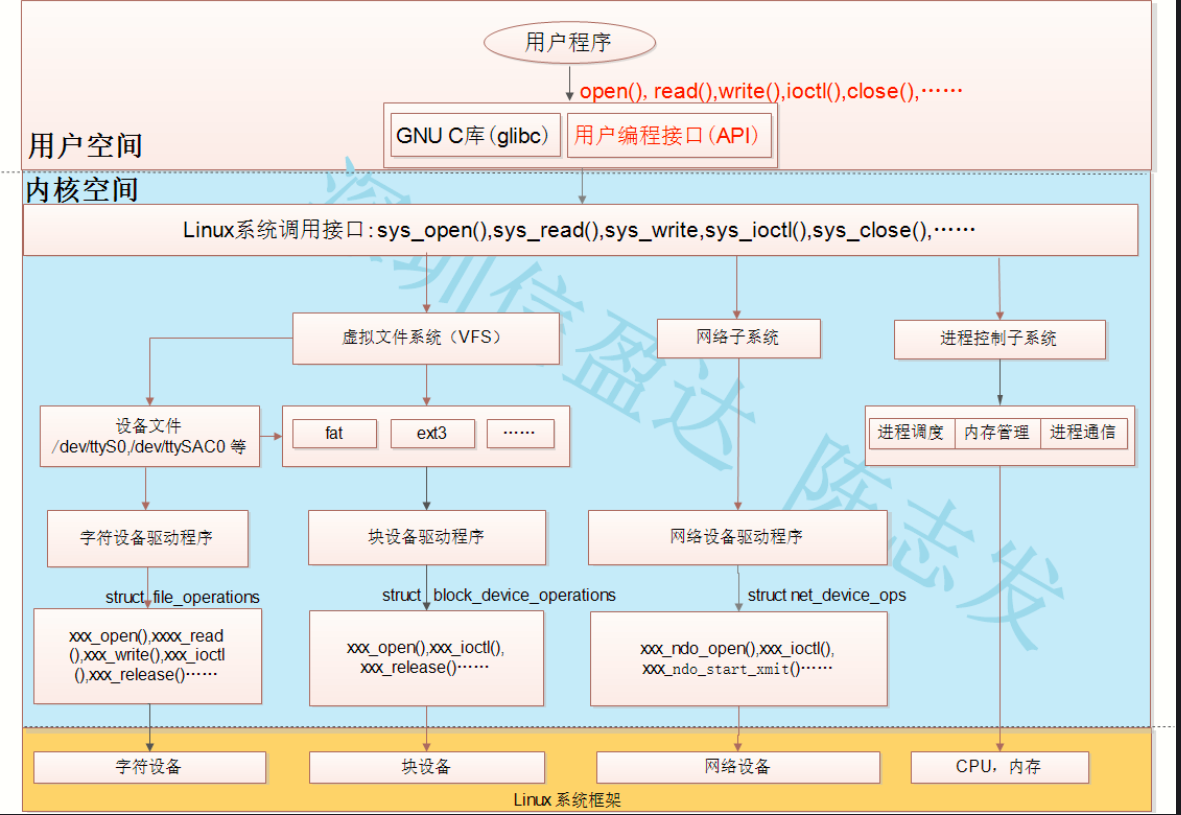Image resolution: width=1181 pixels, height=815 pixels.
Task: Select the xxx_ndo_open() network functions box
Action: 738,658
